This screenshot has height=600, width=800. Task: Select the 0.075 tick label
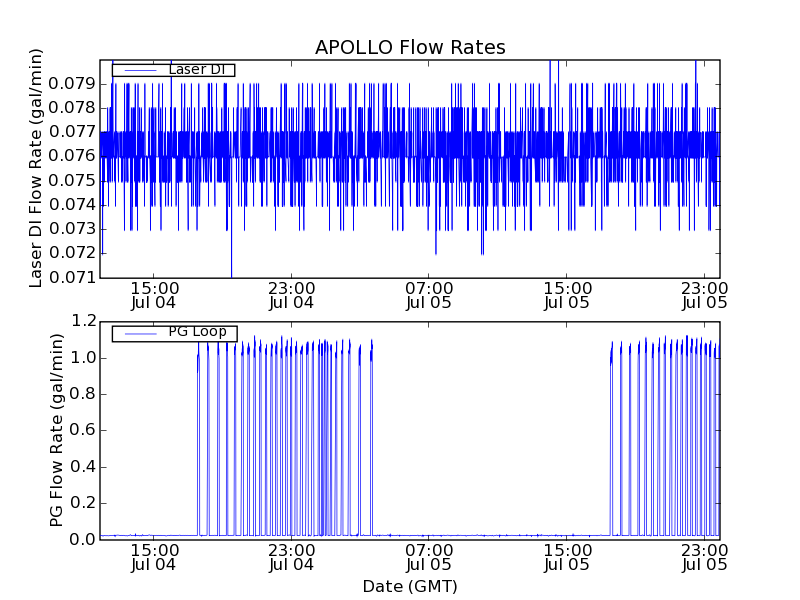(x=72, y=180)
